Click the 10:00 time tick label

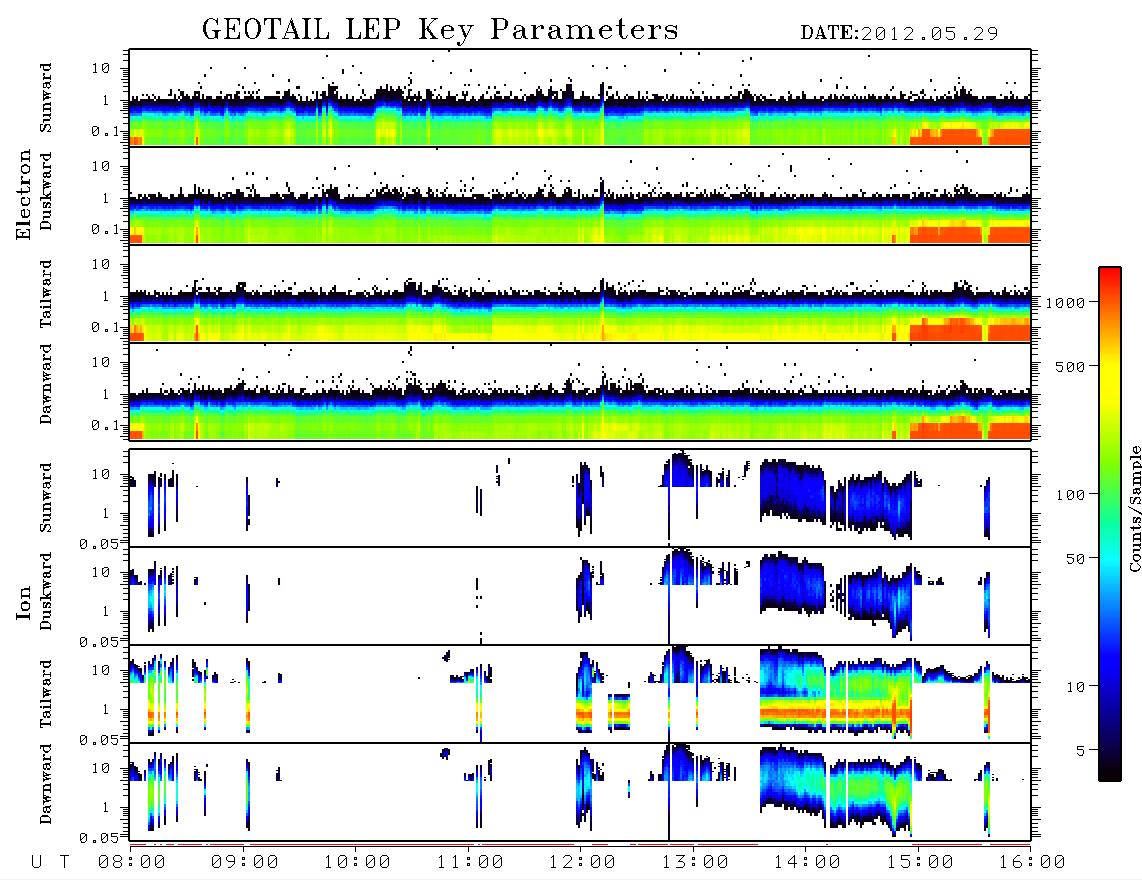(357, 863)
